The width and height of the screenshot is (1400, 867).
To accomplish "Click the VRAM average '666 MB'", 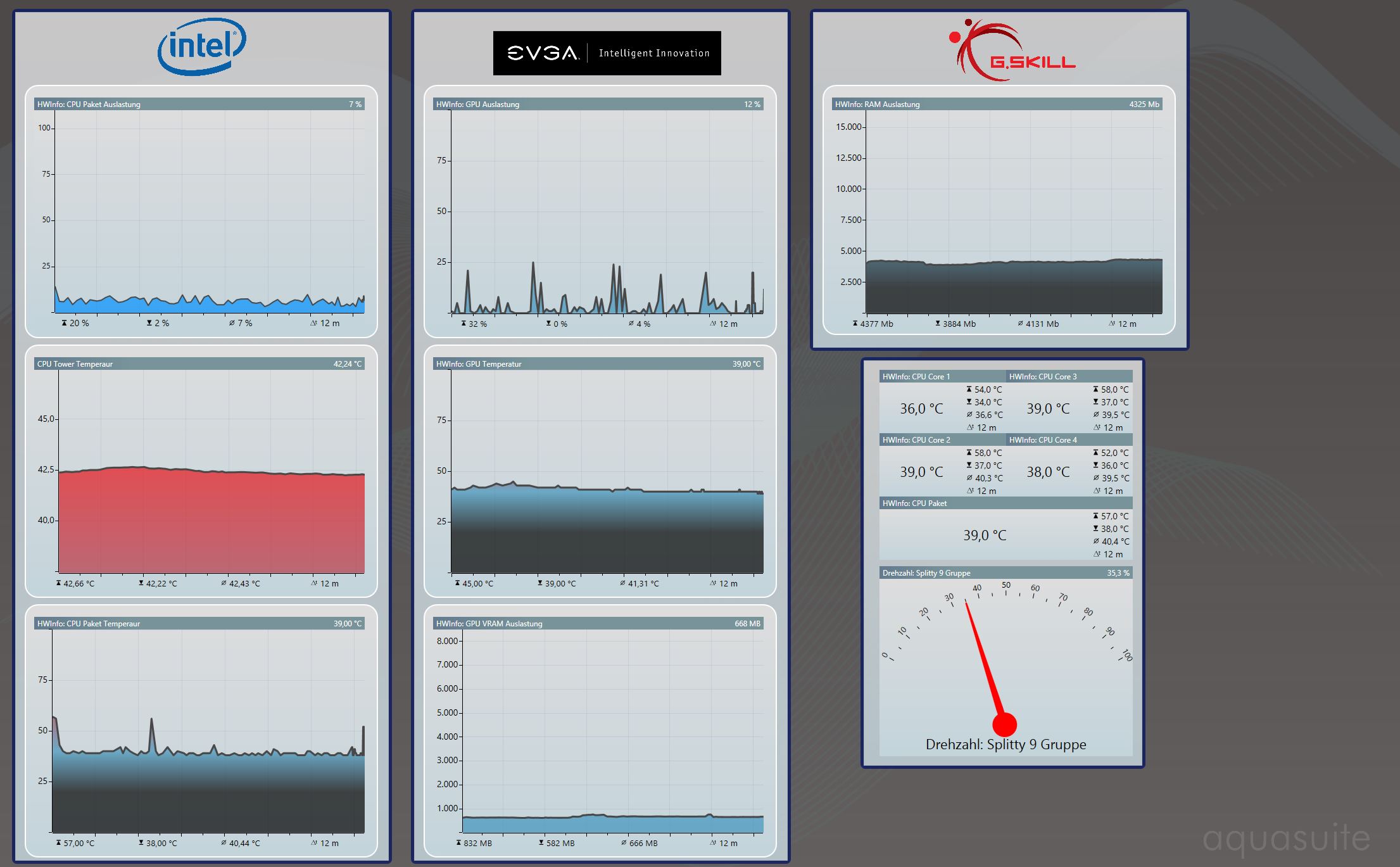I will click(643, 843).
